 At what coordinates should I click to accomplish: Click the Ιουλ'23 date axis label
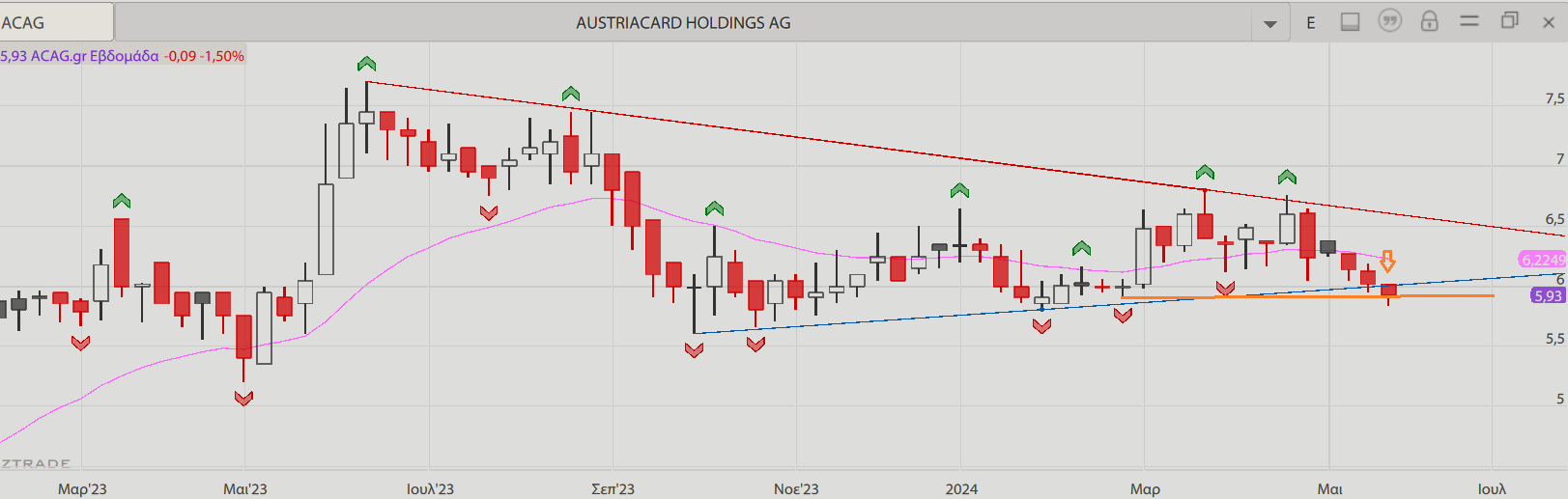click(x=430, y=489)
